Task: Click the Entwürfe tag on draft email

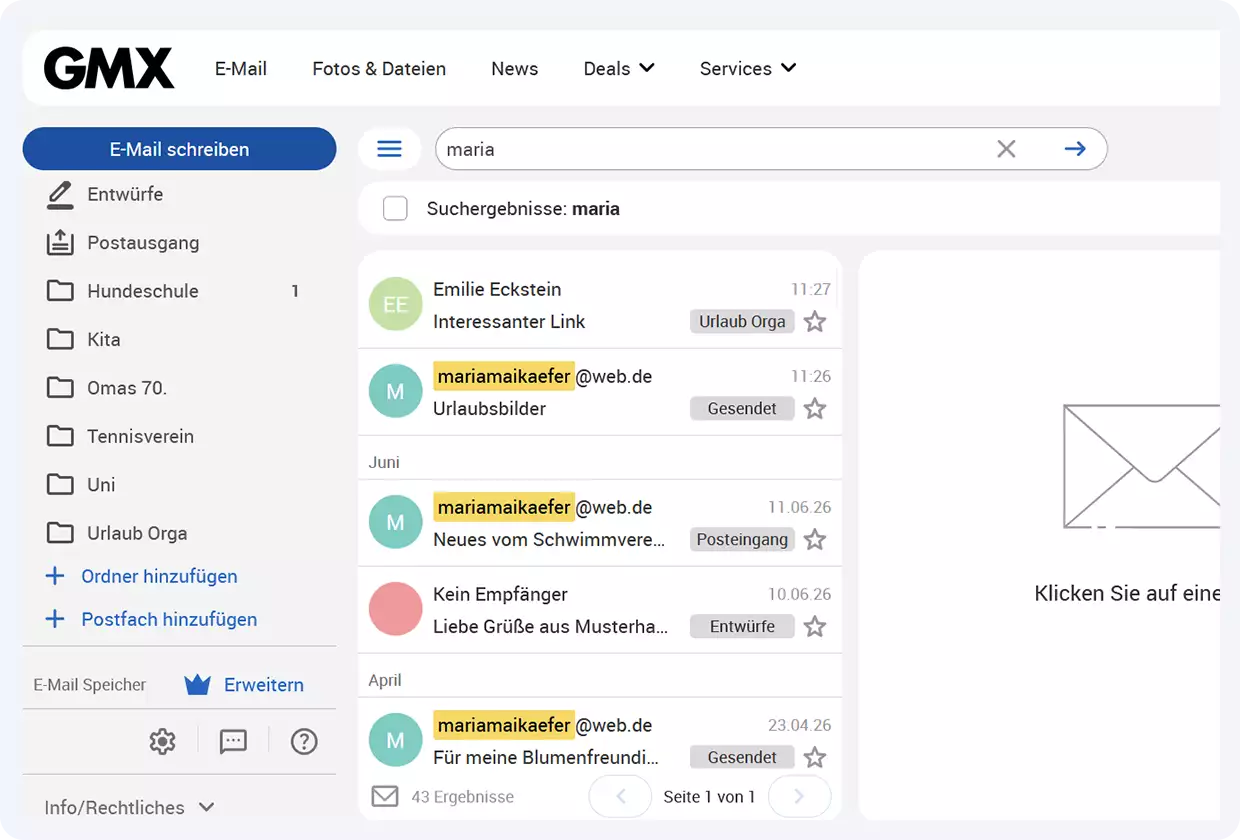Action: (742, 626)
